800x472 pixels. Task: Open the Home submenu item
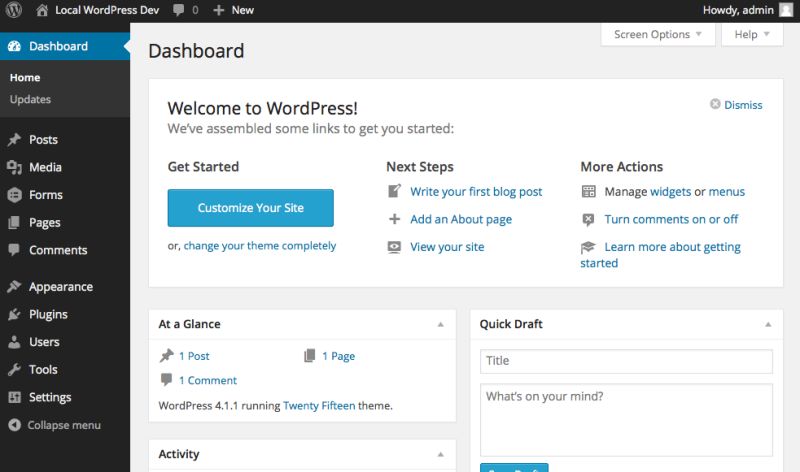25,78
